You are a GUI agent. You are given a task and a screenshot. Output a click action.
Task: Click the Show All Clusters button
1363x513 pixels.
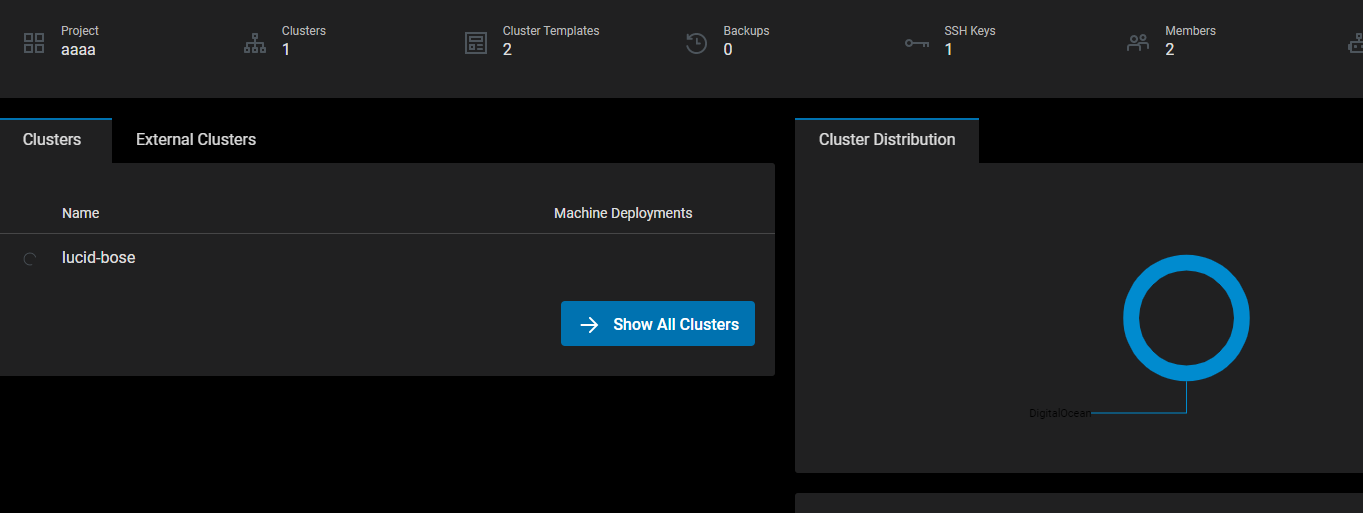(658, 324)
